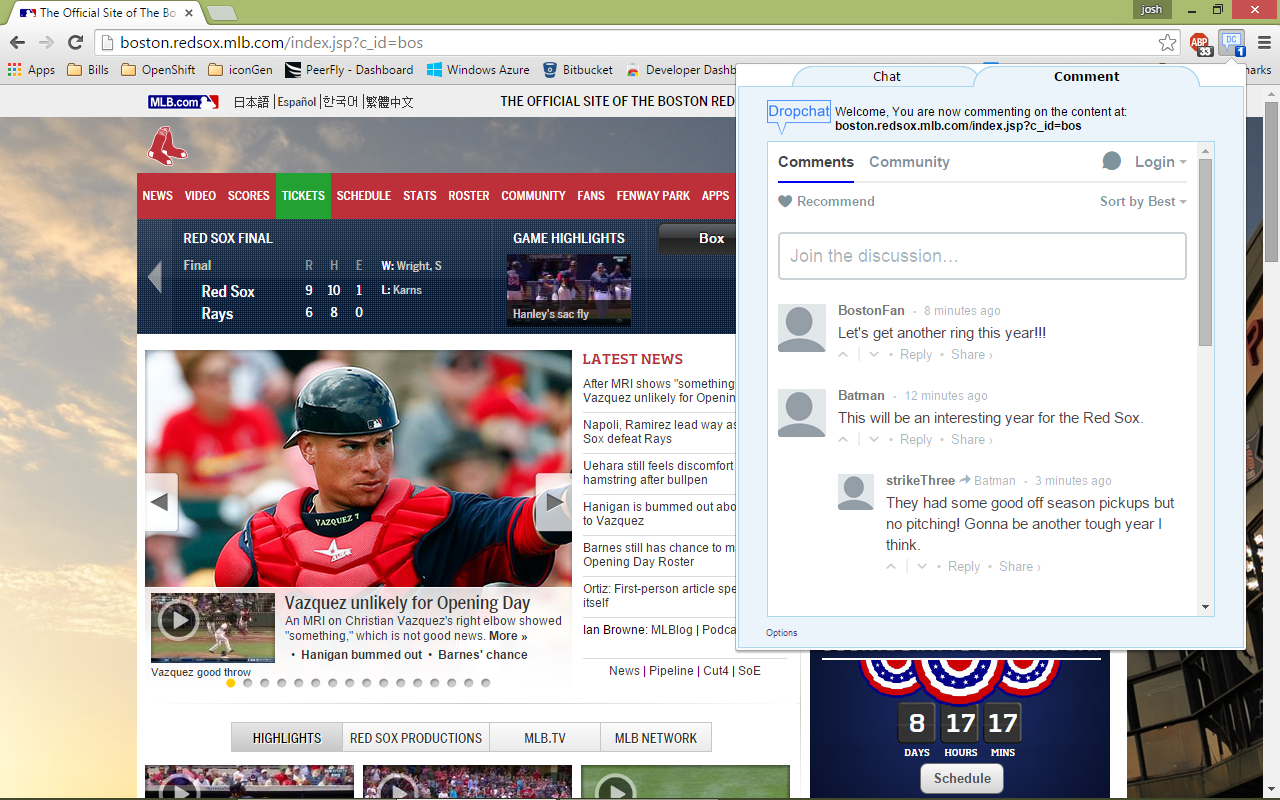Upvote strikeThree's reply

click(891, 567)
